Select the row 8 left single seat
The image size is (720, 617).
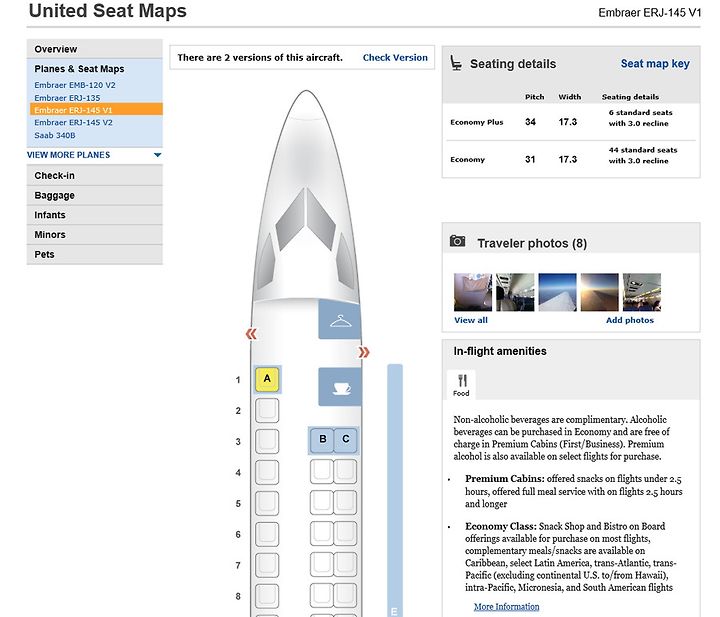tap(267, 596)
